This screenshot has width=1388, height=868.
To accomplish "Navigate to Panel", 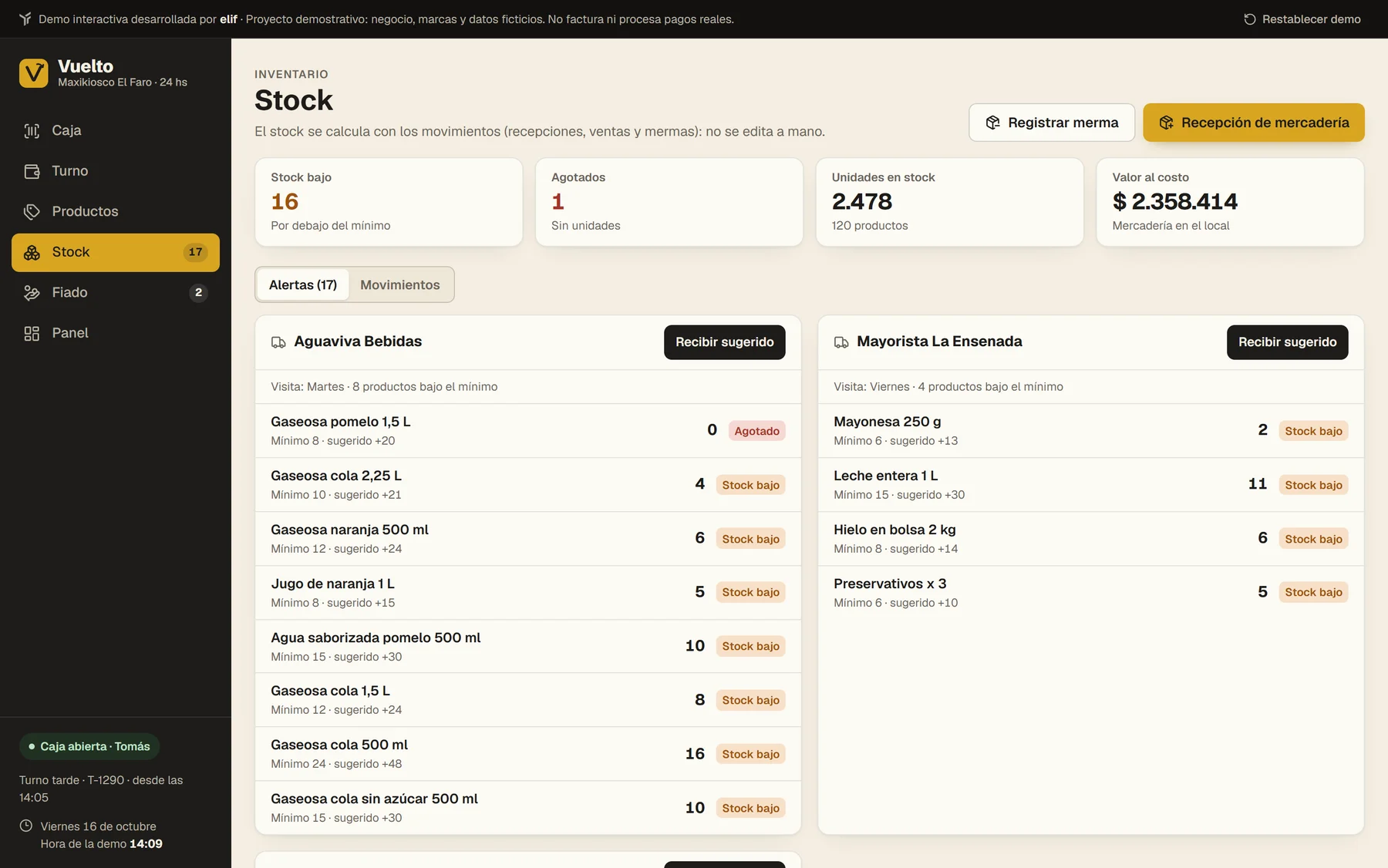I will coord(116,333).
